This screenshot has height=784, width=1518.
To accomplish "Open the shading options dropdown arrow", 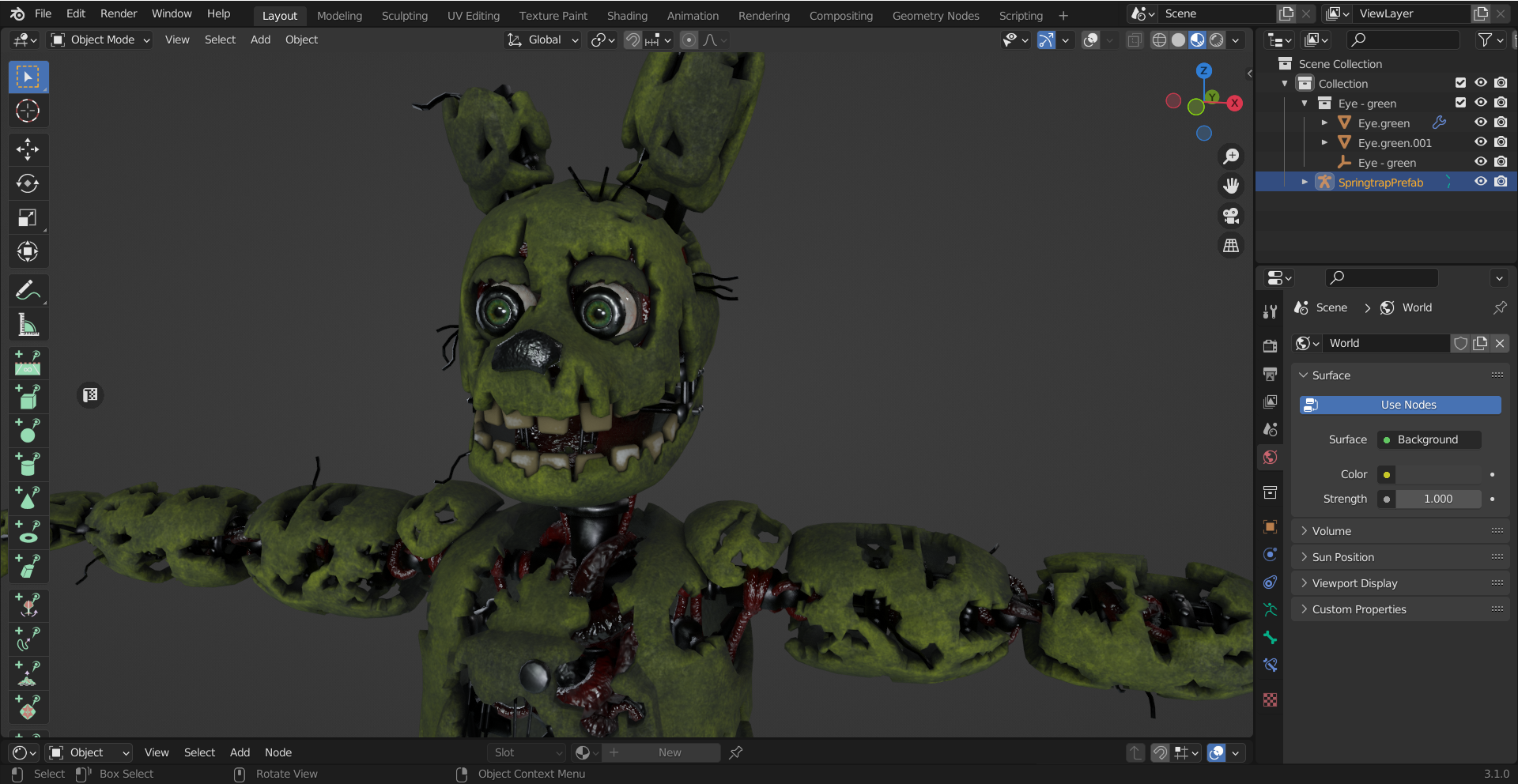I will (x=1236, y=40).
